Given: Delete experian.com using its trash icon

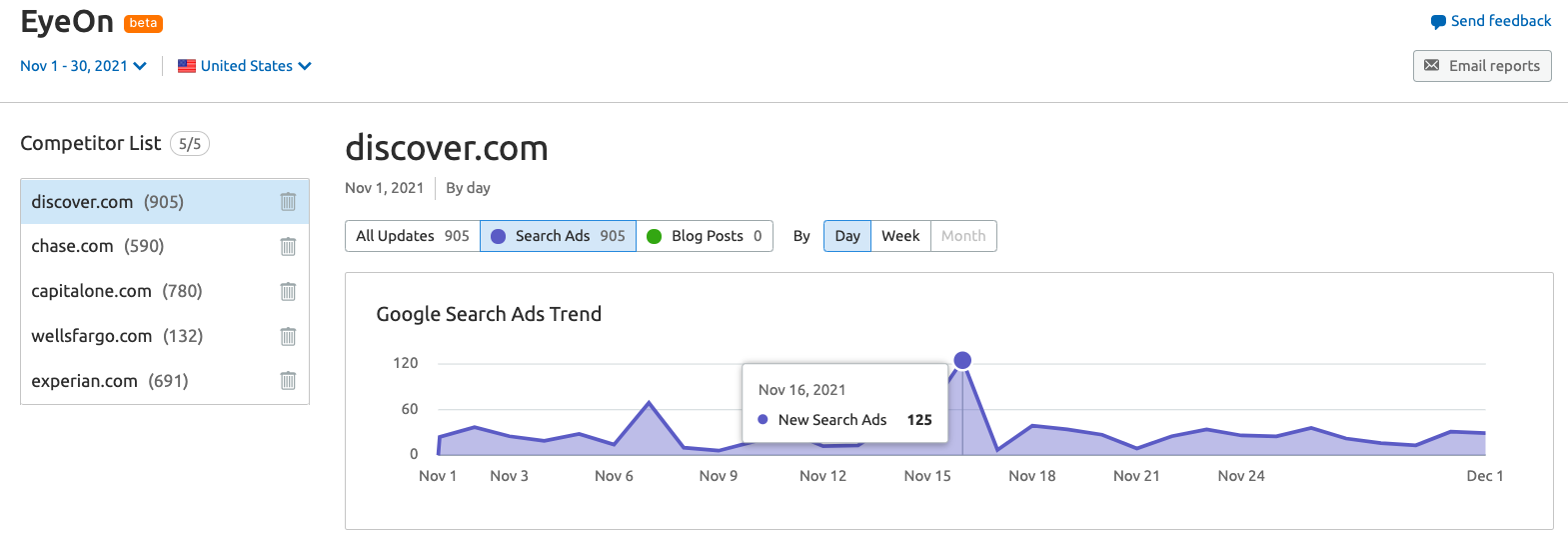Looking at the screenshot, I should pyautogui.click(x=288, y=381).
